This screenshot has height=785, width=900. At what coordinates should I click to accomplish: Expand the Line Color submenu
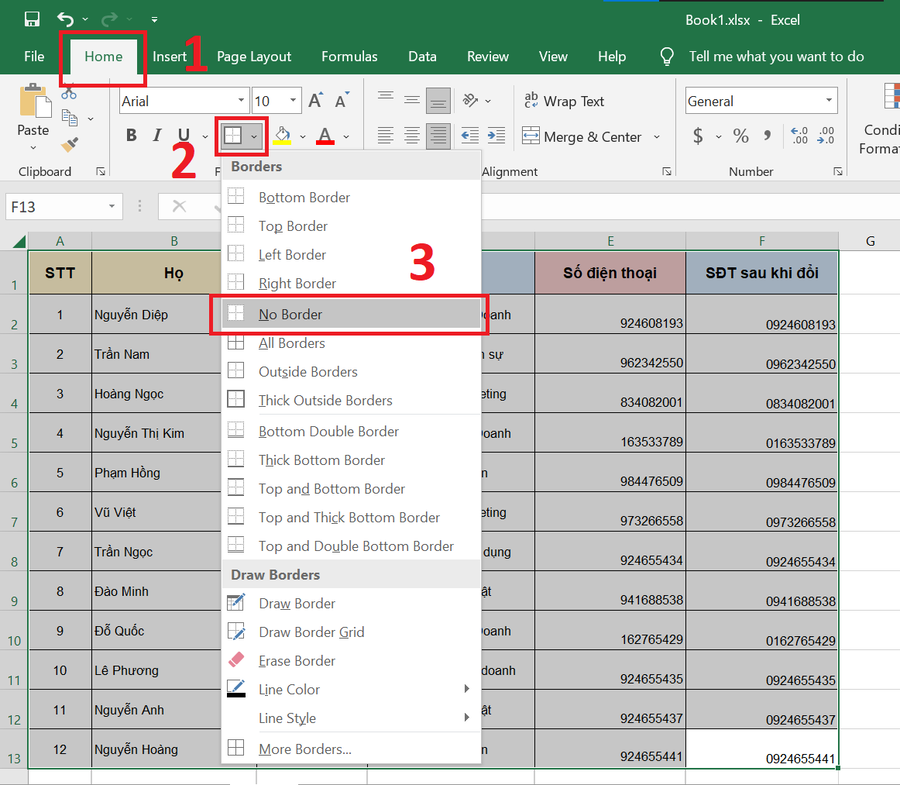351,689
